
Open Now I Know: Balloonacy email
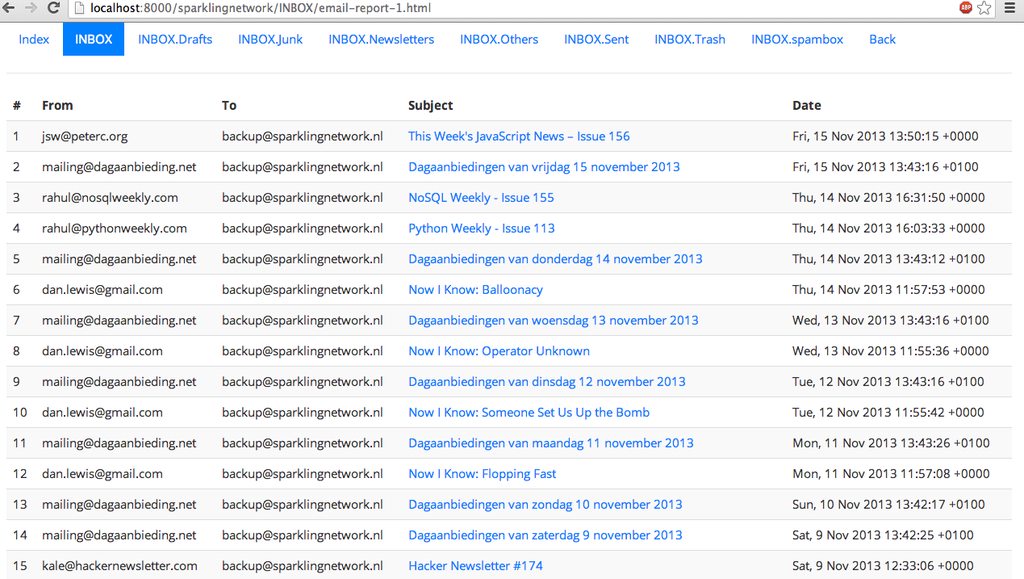[475, 290]
